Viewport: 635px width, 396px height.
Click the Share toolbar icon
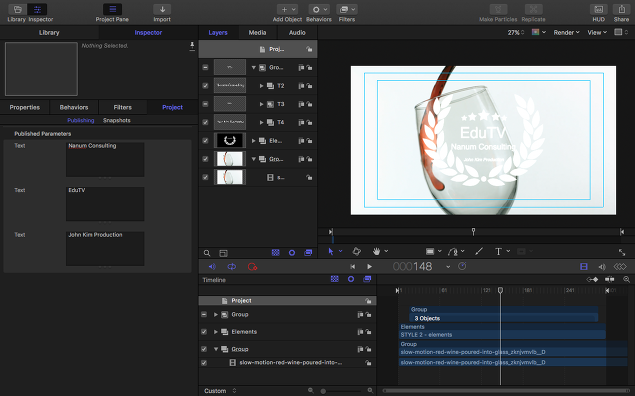coord(621,9)
